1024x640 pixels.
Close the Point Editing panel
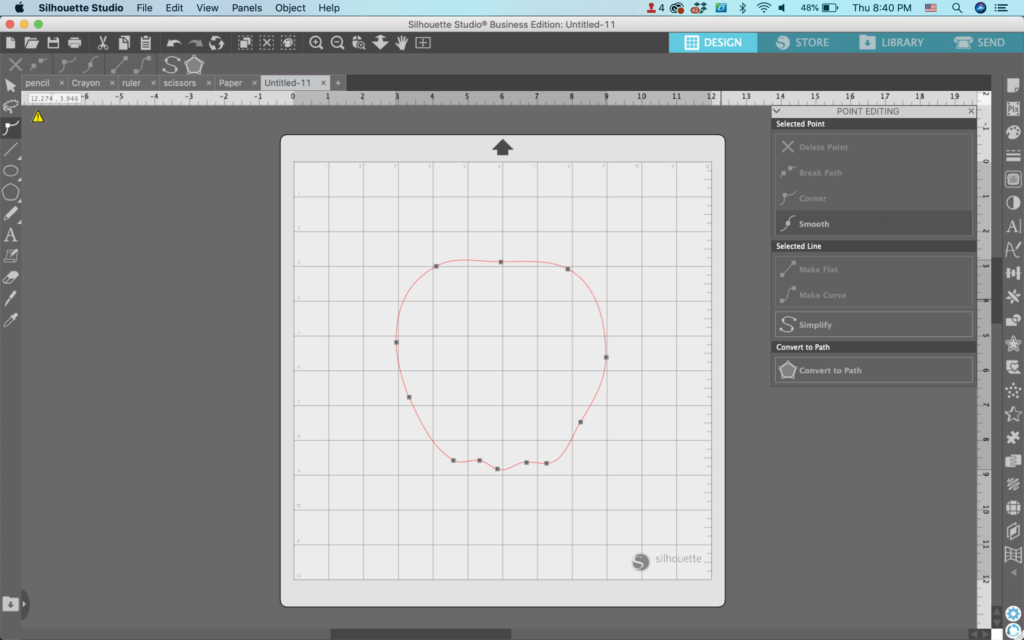[x=971, y=111]
